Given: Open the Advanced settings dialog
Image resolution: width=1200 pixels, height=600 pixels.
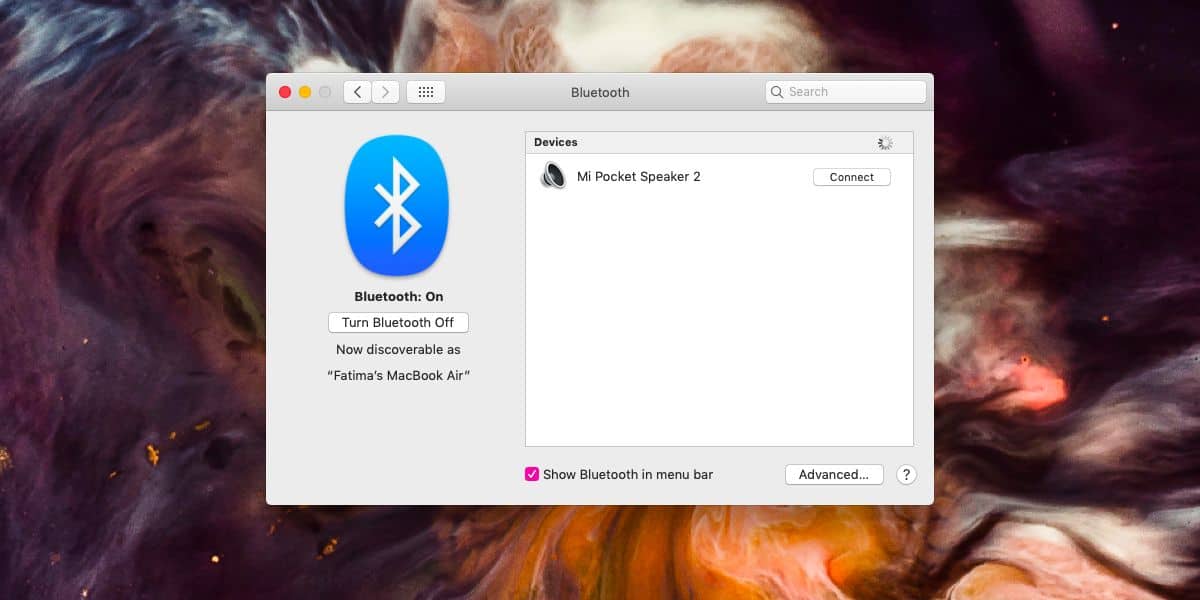Looking at the screenshot, I should pos(834,474).
